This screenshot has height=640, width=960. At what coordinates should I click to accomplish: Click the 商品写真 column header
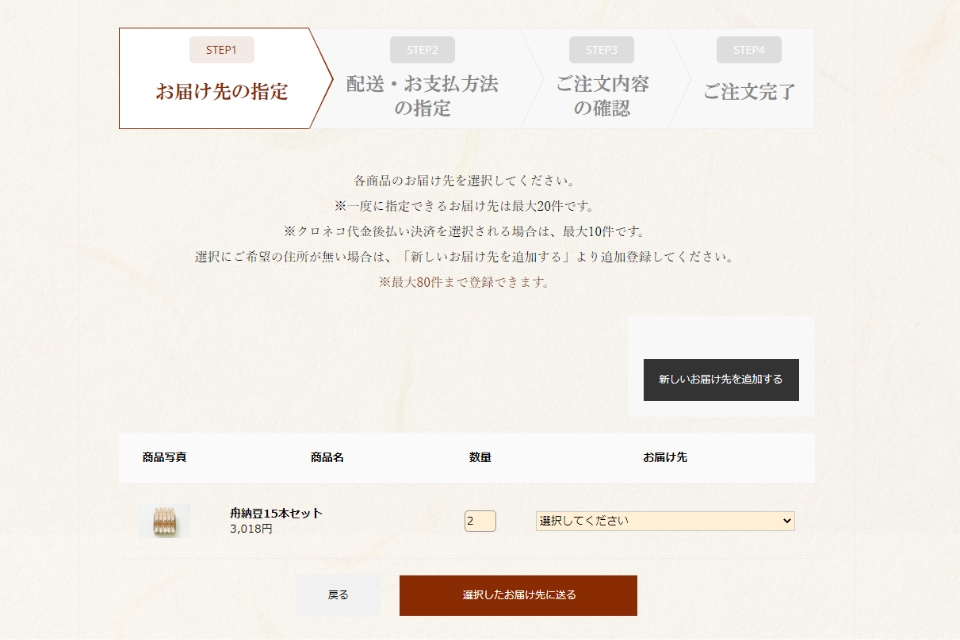click(x=164, y=457)
